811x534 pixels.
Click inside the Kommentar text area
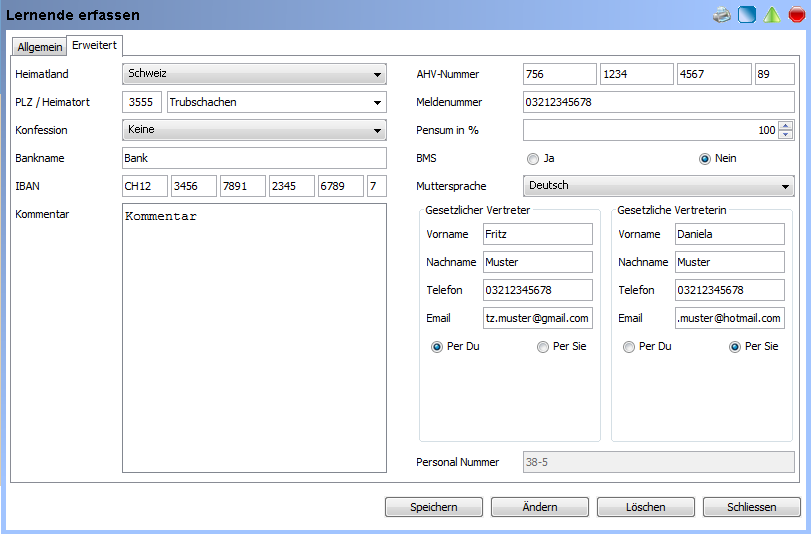point(254,338)
